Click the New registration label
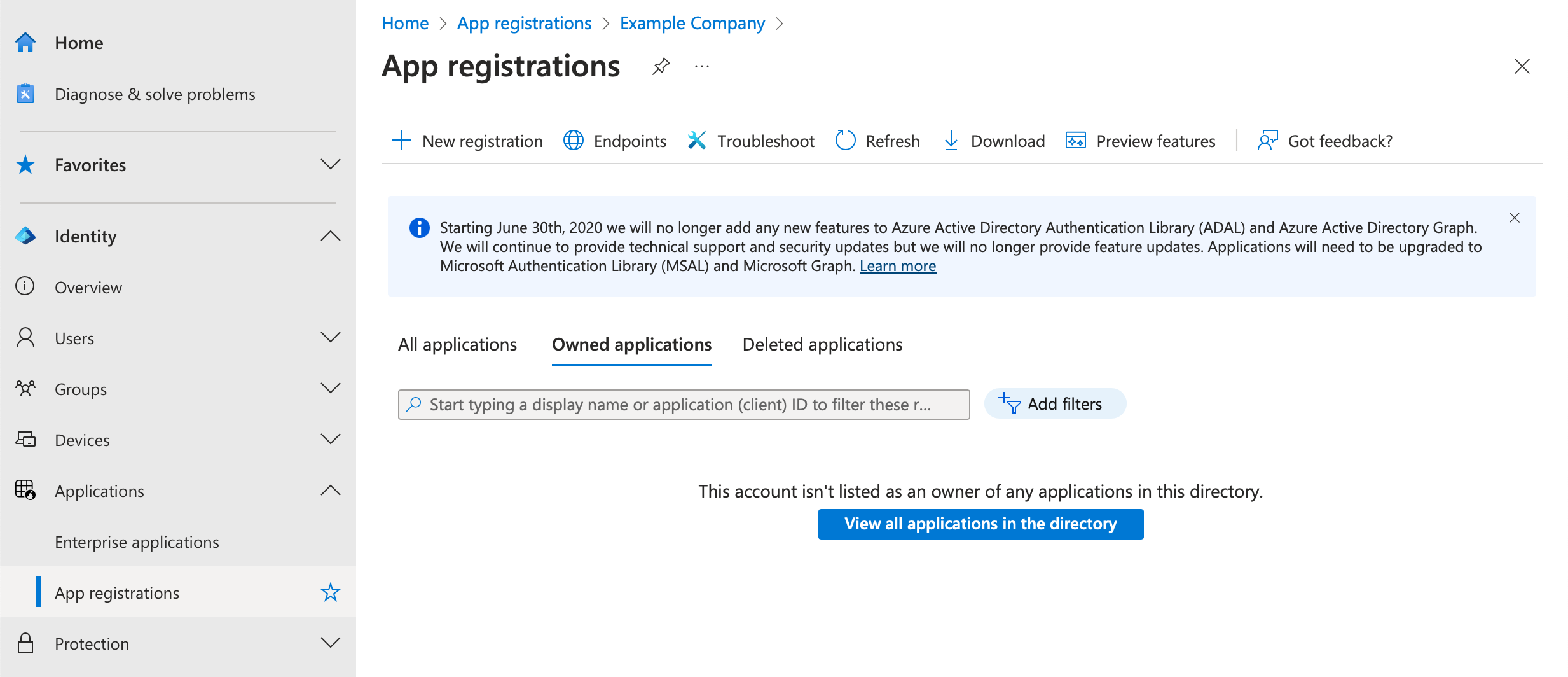This screenshot has height=677, width=1568. (x=483, y=141)
